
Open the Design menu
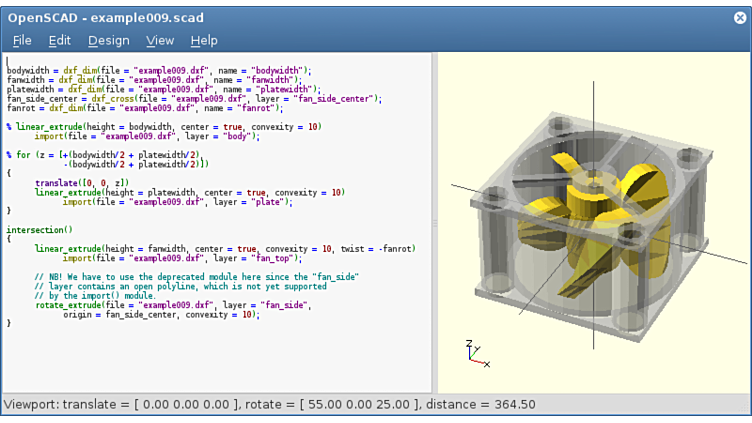[108, 40]
